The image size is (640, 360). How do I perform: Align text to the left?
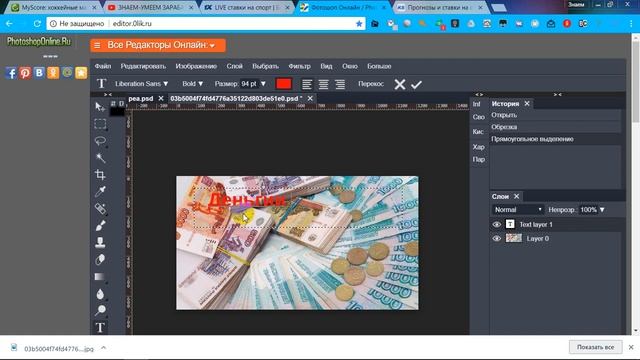[x=307, y=84]
